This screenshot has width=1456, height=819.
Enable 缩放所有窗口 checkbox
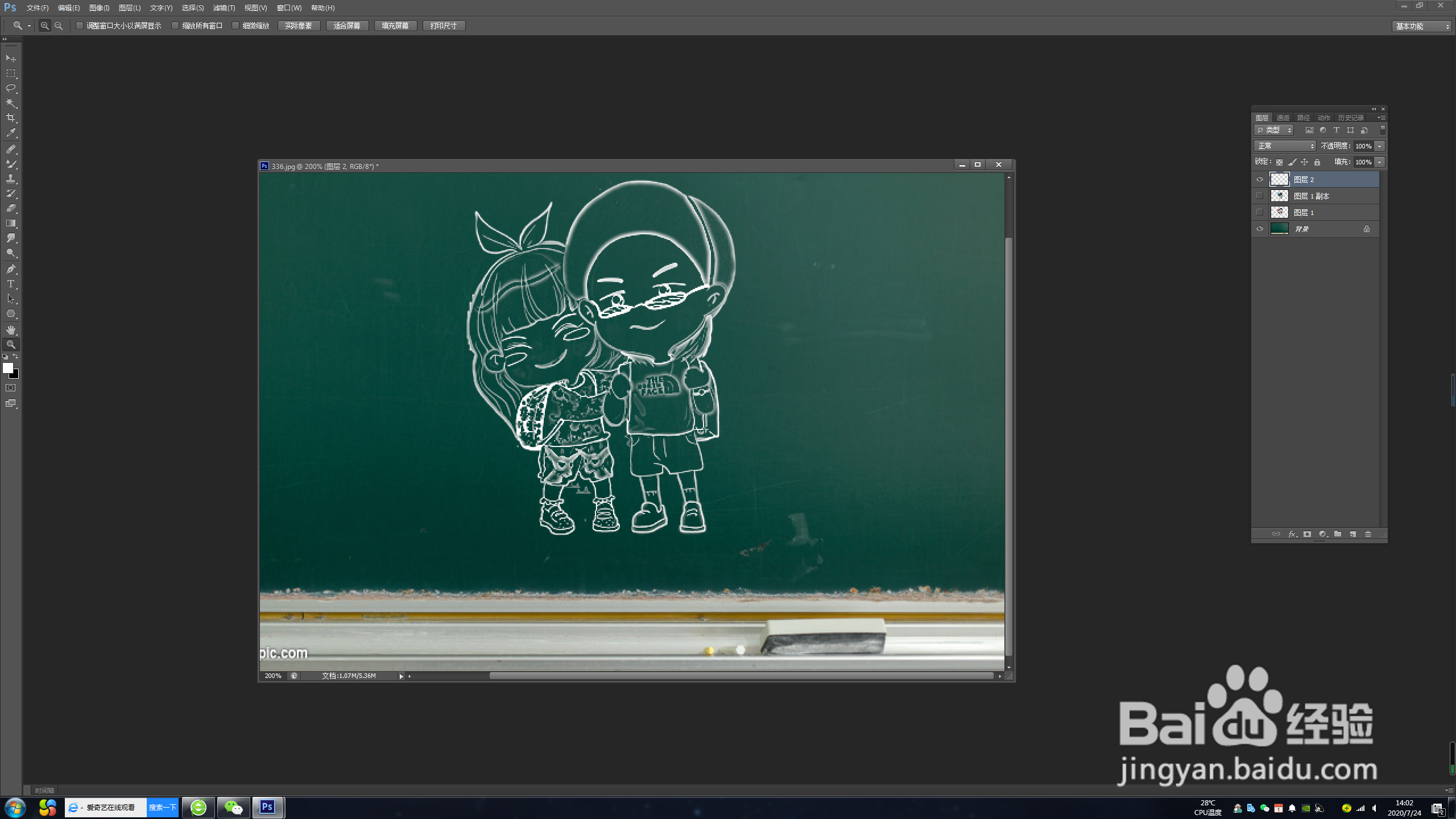[x=175, y=26]
